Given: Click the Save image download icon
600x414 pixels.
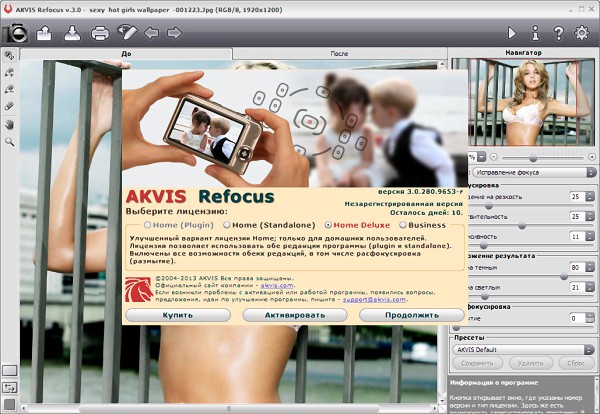Looking at the screenshot, I should [71, 33].
